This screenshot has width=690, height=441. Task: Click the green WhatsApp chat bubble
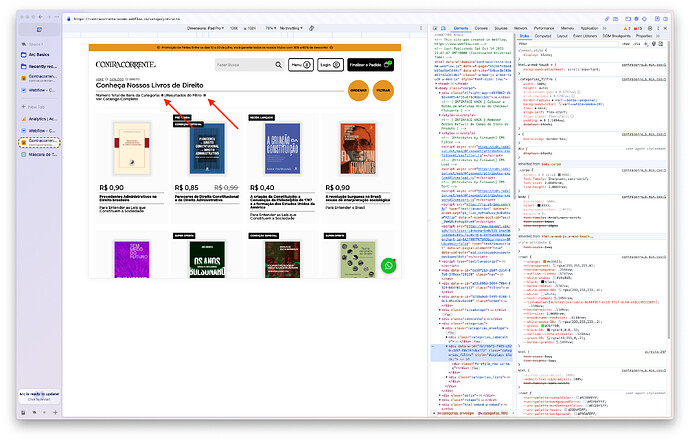coord(389,265)
